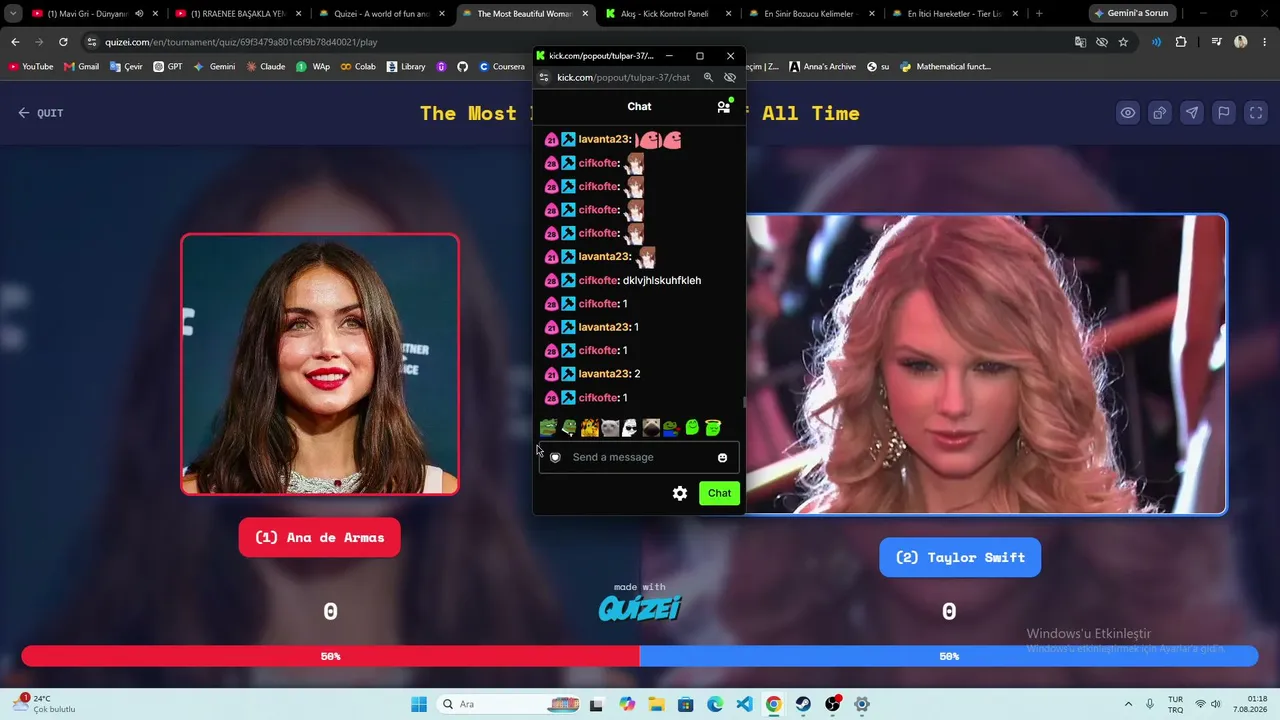This screenshot has width=1280, height=720.
Task: Open the tab search dropdown arrow
Action: click(x=13, y=14)
